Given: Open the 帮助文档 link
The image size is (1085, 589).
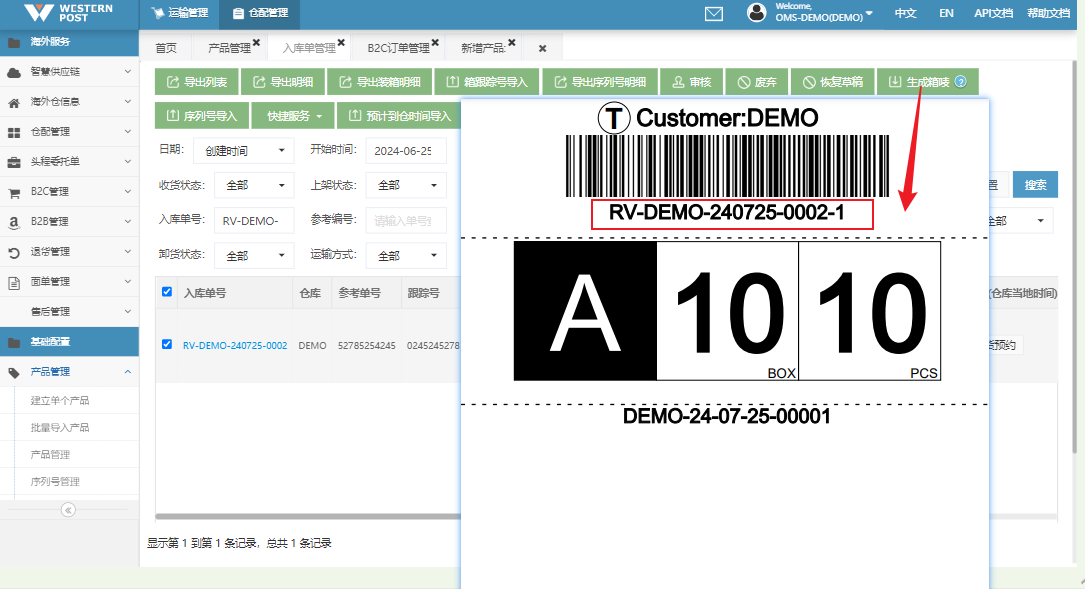Looking at the screenshot, I should (1048, 13).
